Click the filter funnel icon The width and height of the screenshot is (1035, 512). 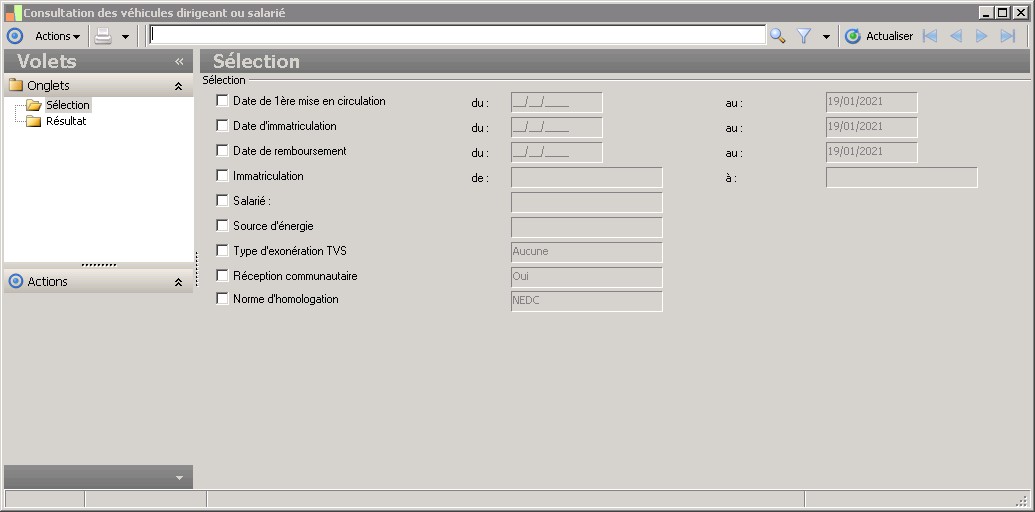click(x=804, y=36)
